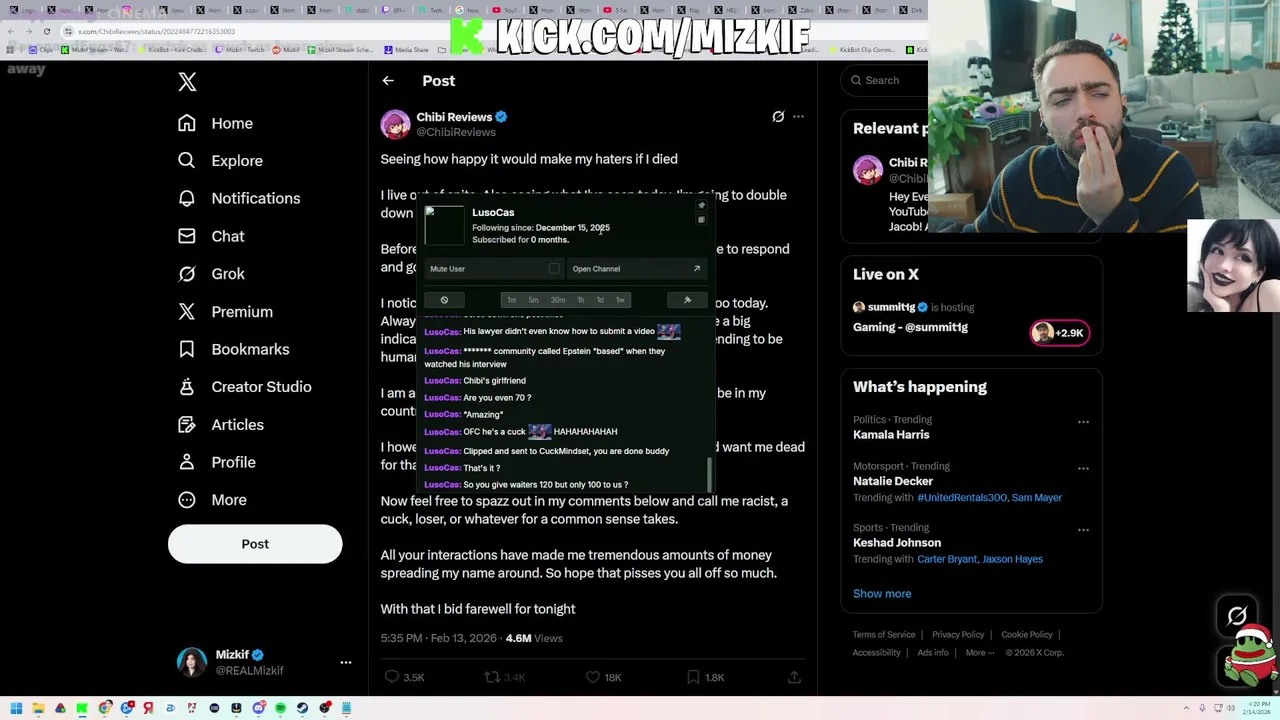Click icon below pin on user card
This screenshot has height=720, width=1280.
tap(701, 220)
